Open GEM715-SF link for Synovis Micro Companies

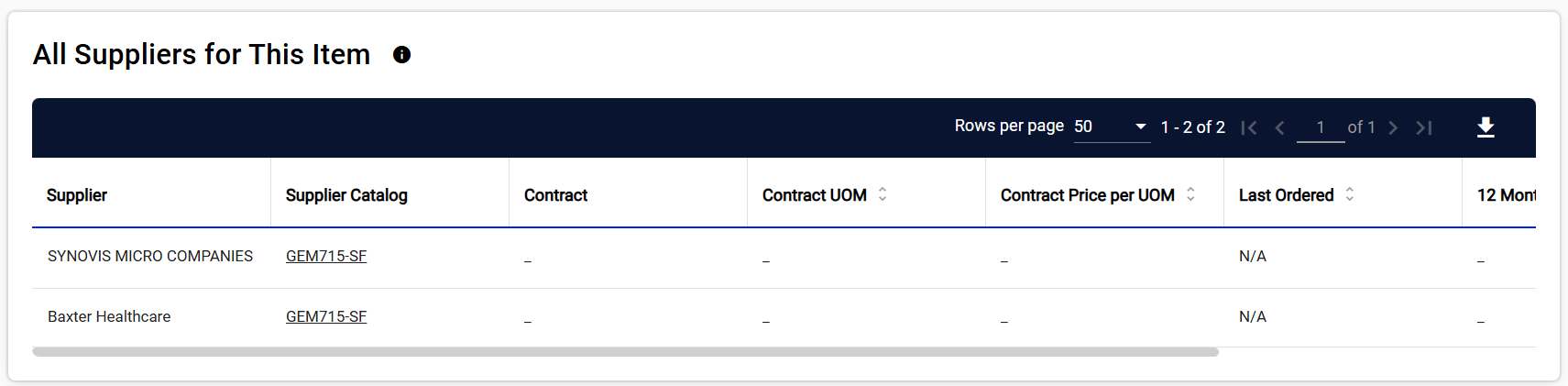pos(326,256)
